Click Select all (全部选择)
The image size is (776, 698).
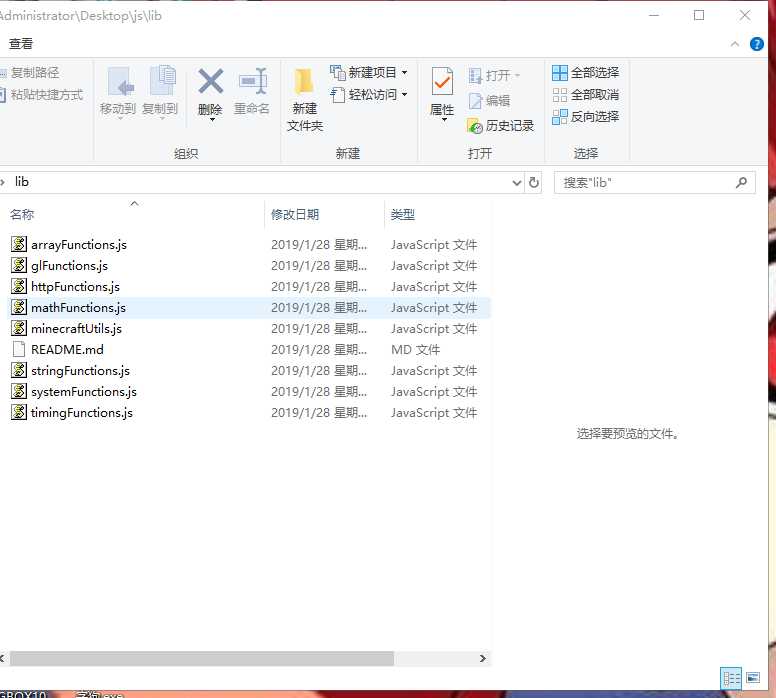pos(585,73)
